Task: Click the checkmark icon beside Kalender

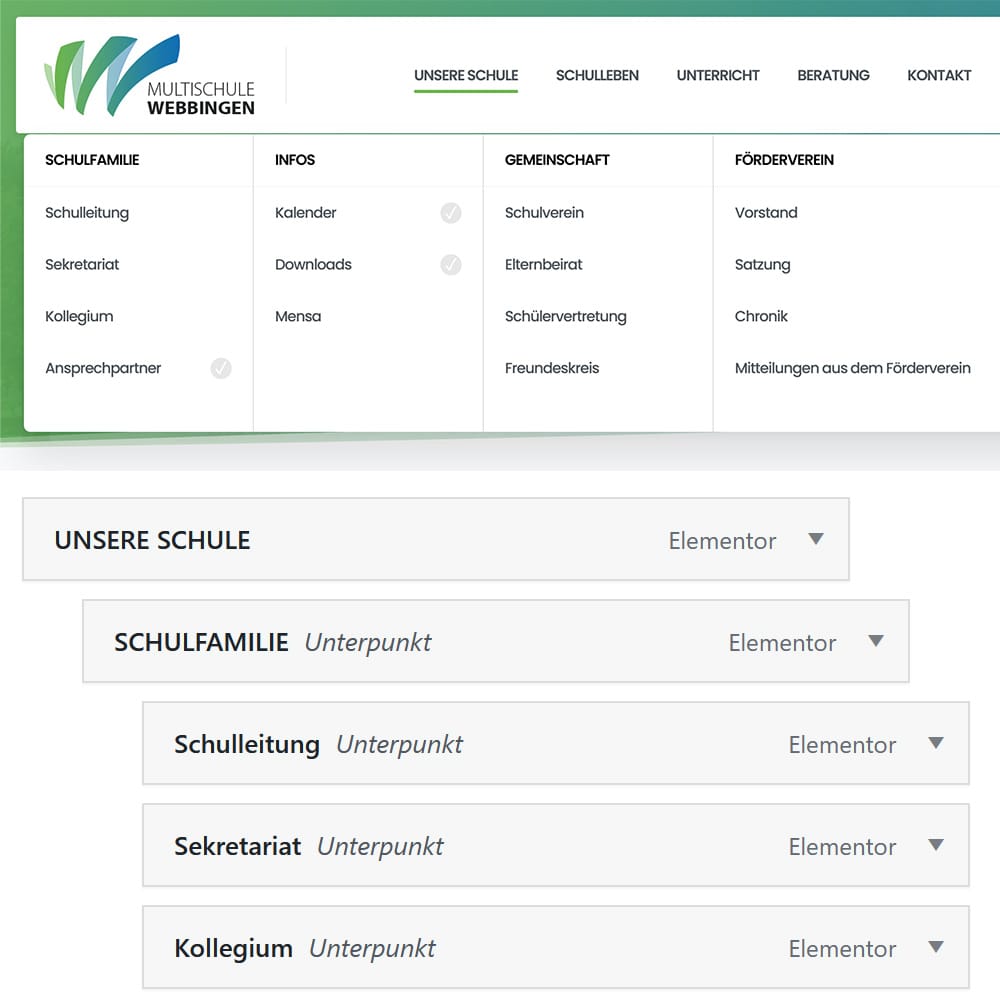Action: 451,213
